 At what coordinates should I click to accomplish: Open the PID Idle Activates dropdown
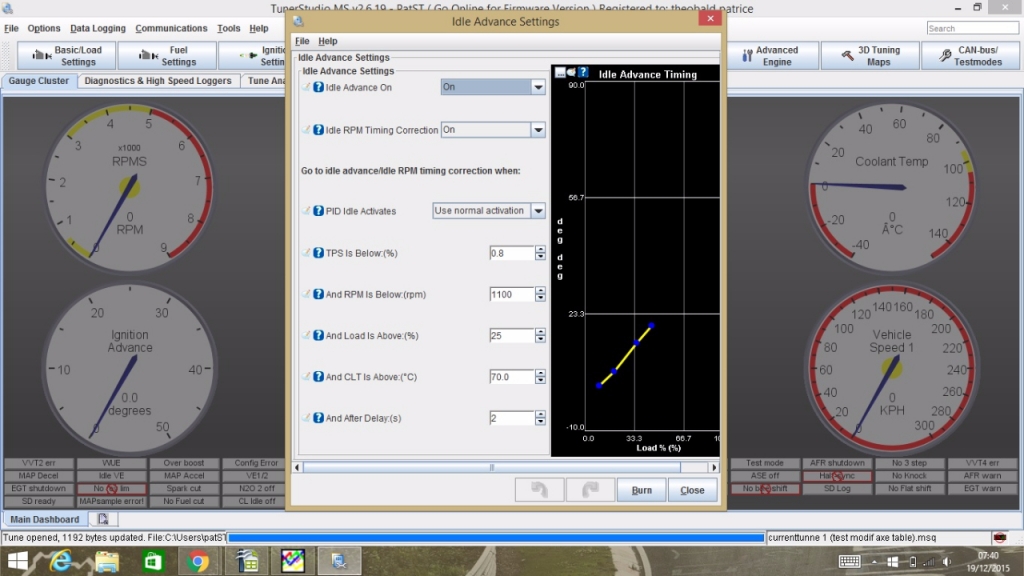coord(538,211)
